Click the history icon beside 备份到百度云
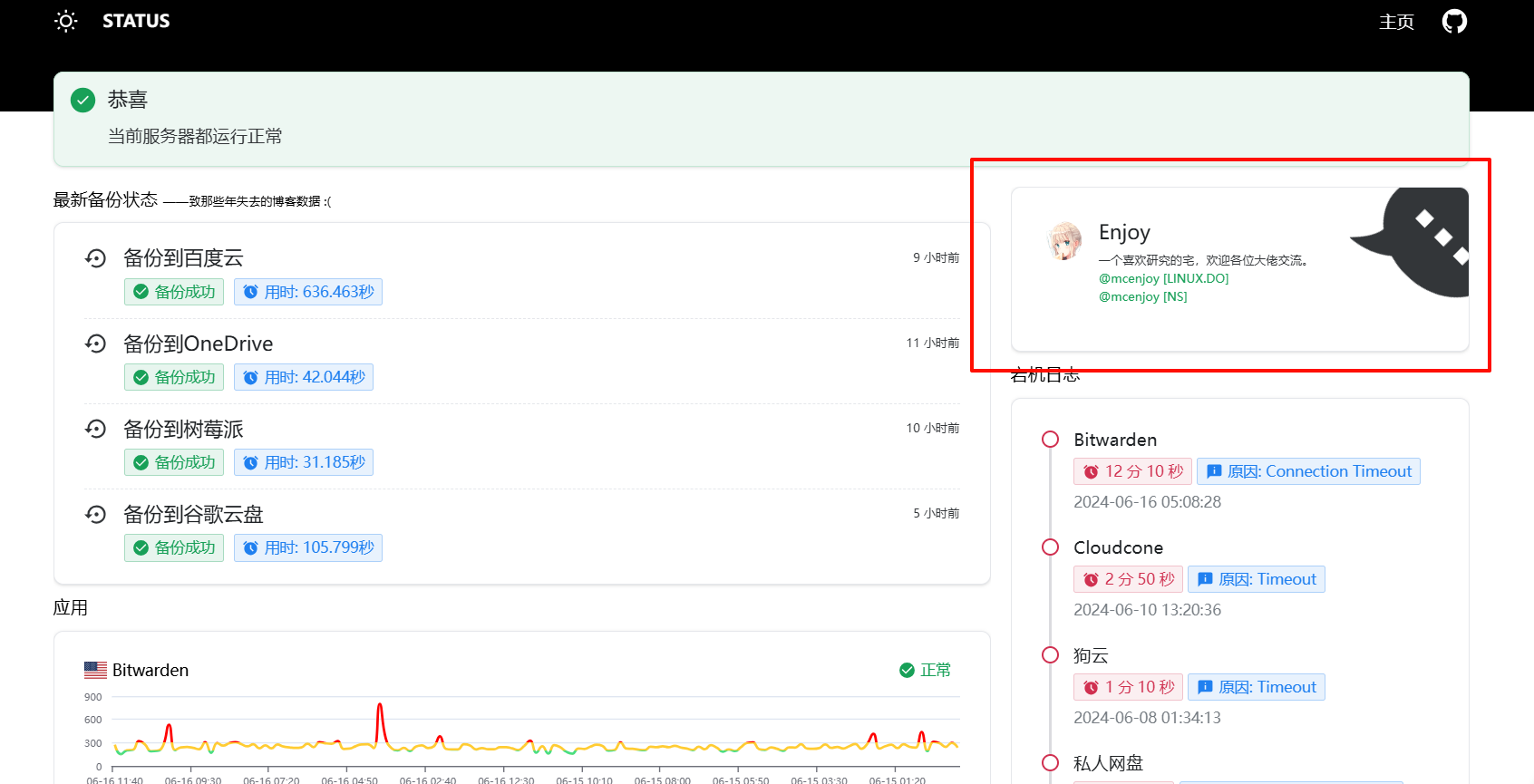 pos(96,258)
